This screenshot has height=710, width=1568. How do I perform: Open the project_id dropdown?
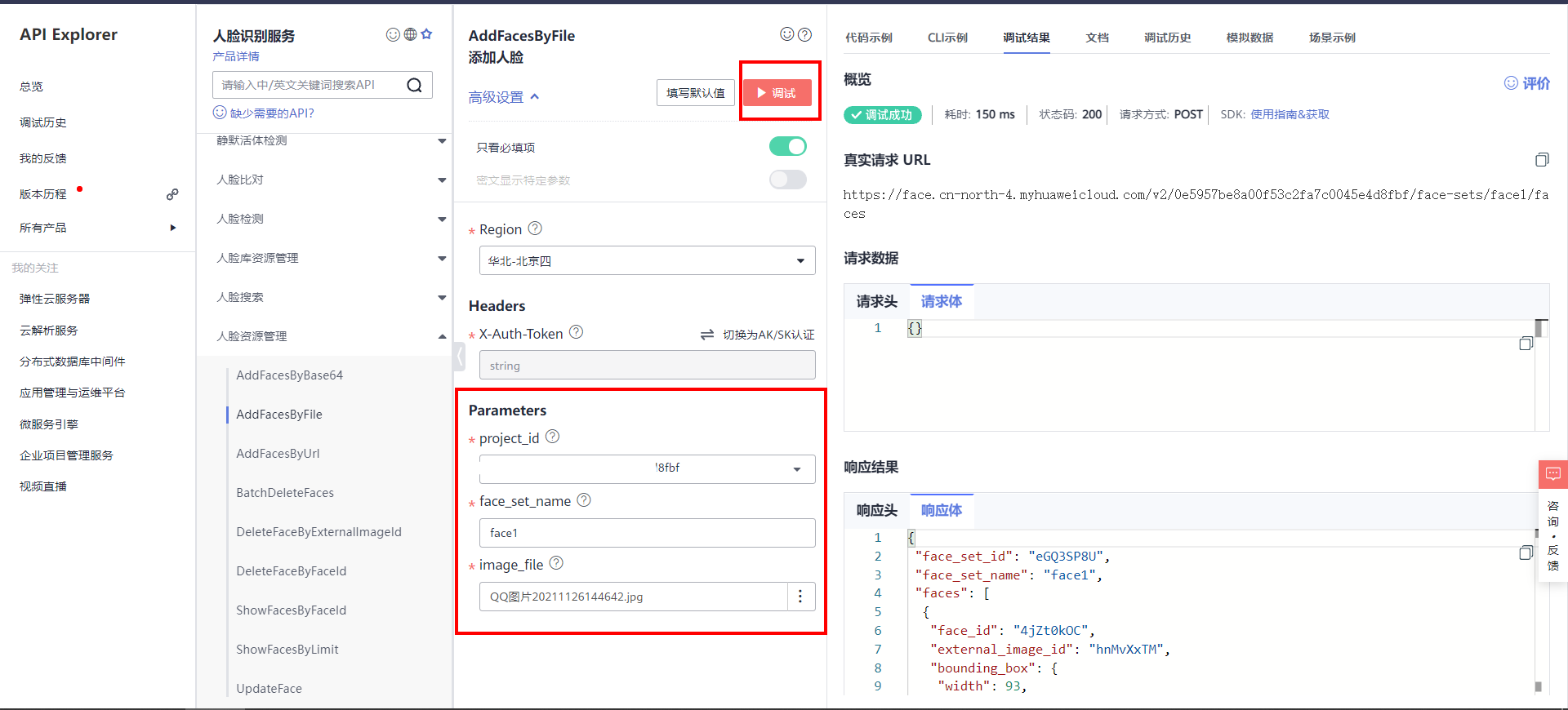(x=647, y=469)
